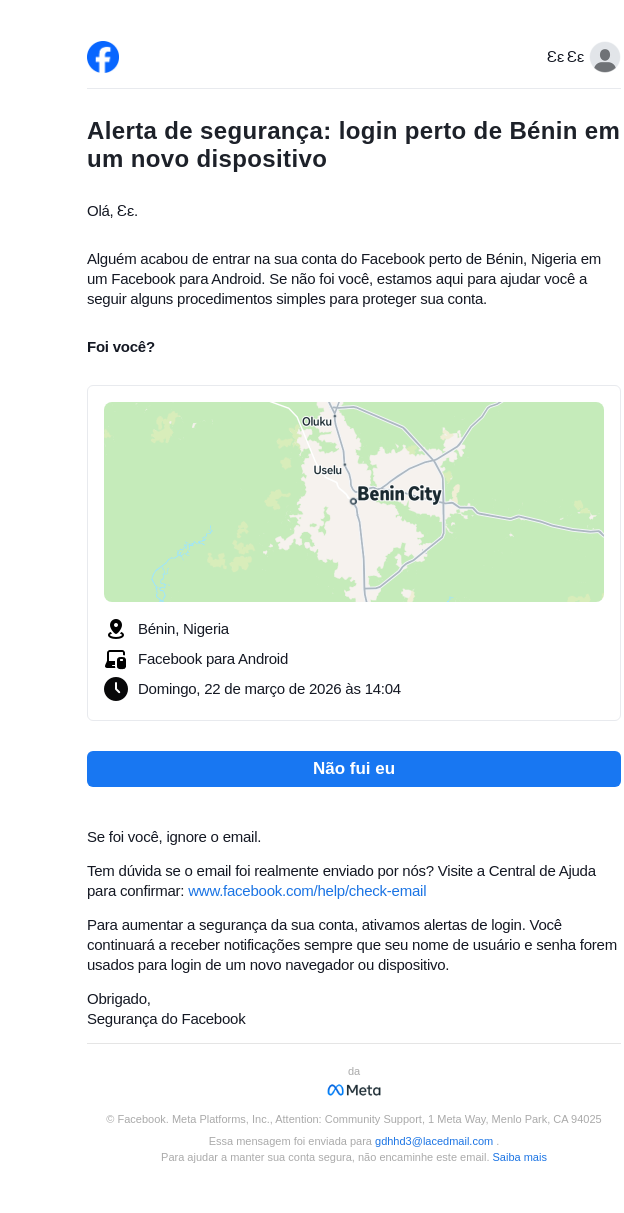Screen dimensions: 624x1213
Task: Click the 'Bénin, Nigeria' location text
Action: [183, 629]
